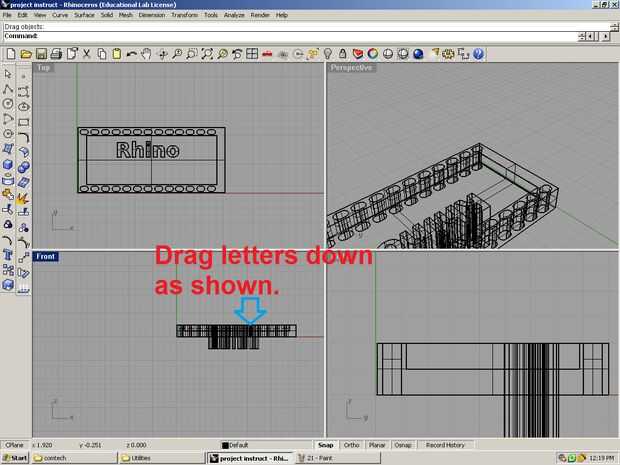The height and width of the screenshot is (465, 620).
Task: Select the Fillet curve tool in sidebar
Action: 24,137
